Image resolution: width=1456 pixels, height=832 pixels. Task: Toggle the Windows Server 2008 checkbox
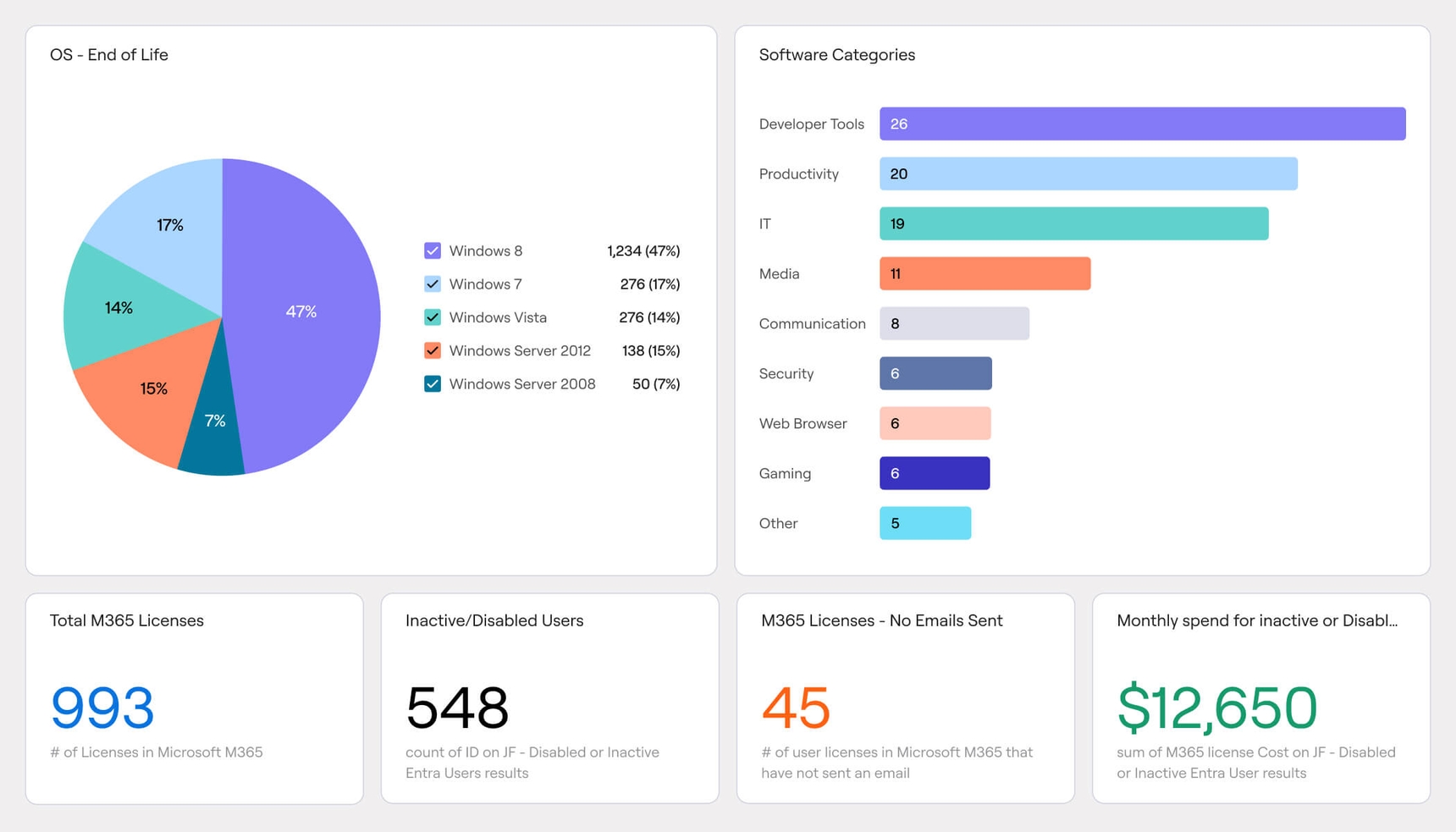pos(433,383)
